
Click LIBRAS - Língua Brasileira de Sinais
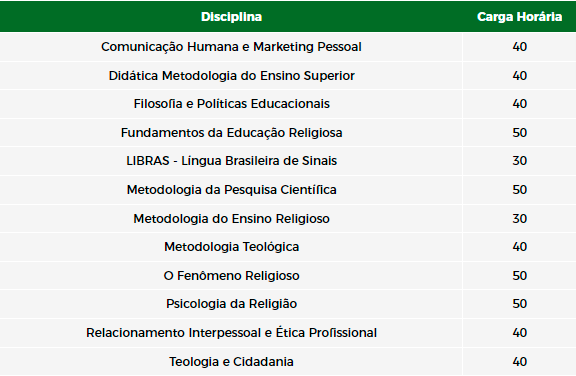(231, 161)
